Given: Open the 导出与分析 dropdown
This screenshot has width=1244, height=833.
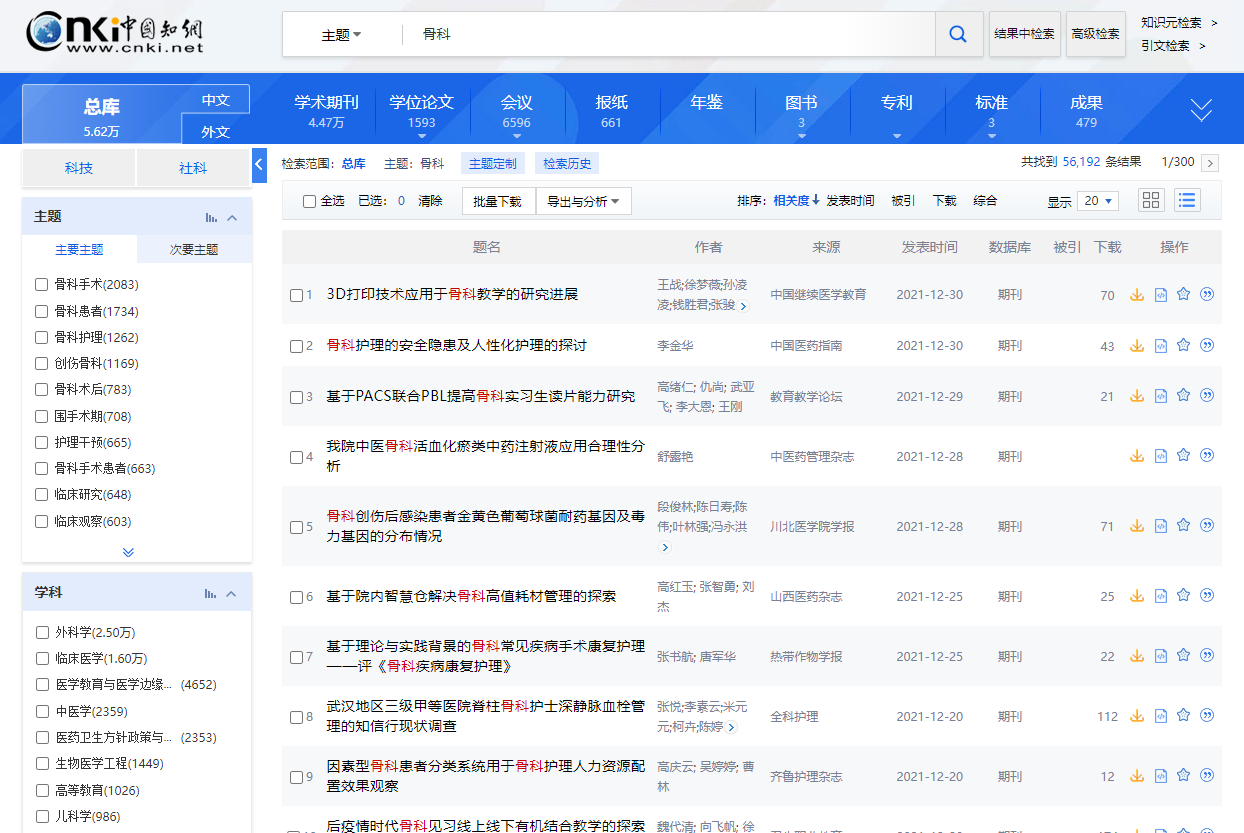Looking at the screenshot, I should click(x=583, y=201).
